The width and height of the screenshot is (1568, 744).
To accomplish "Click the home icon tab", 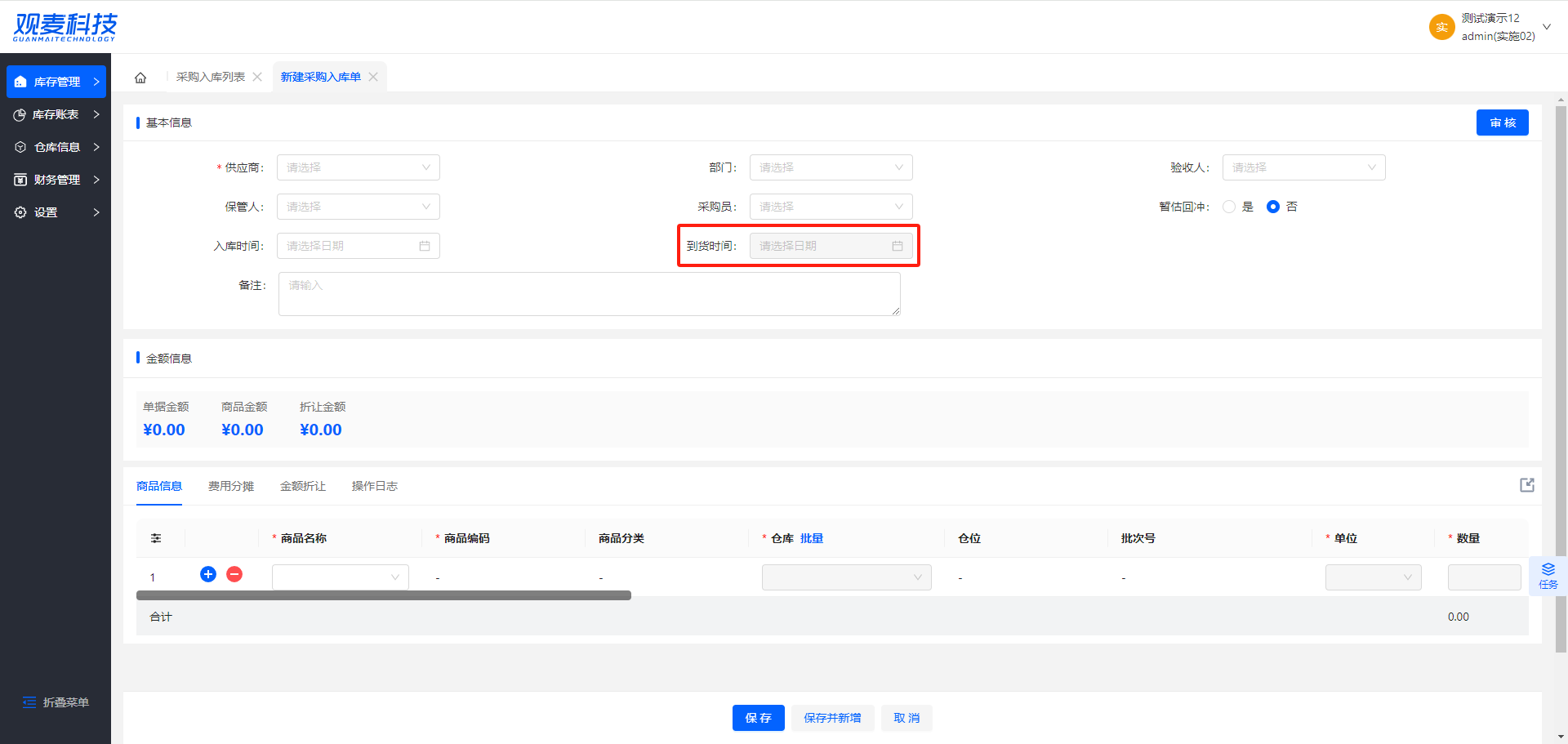I will click(140, 78).
